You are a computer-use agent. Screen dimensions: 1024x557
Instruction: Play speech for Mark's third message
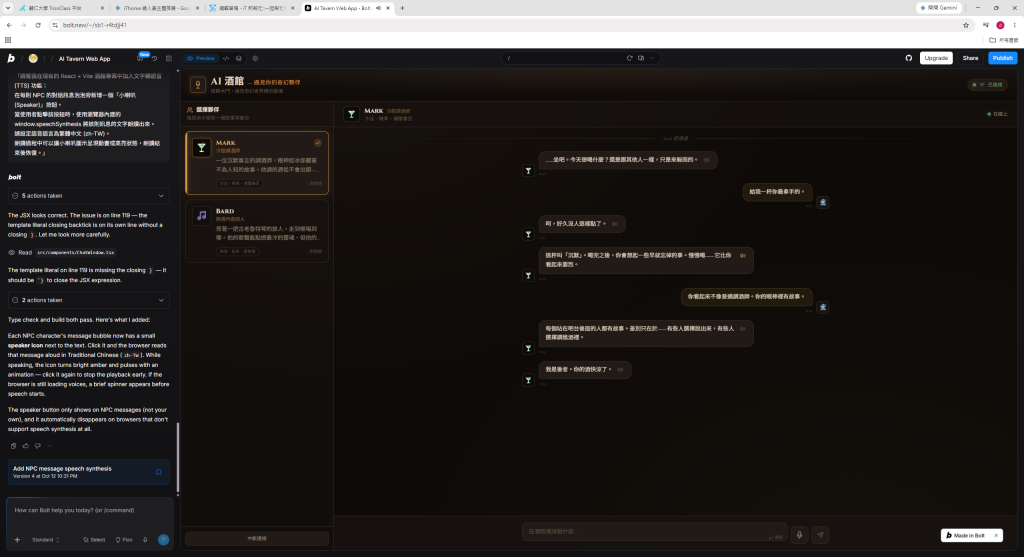tap(743, 255)
